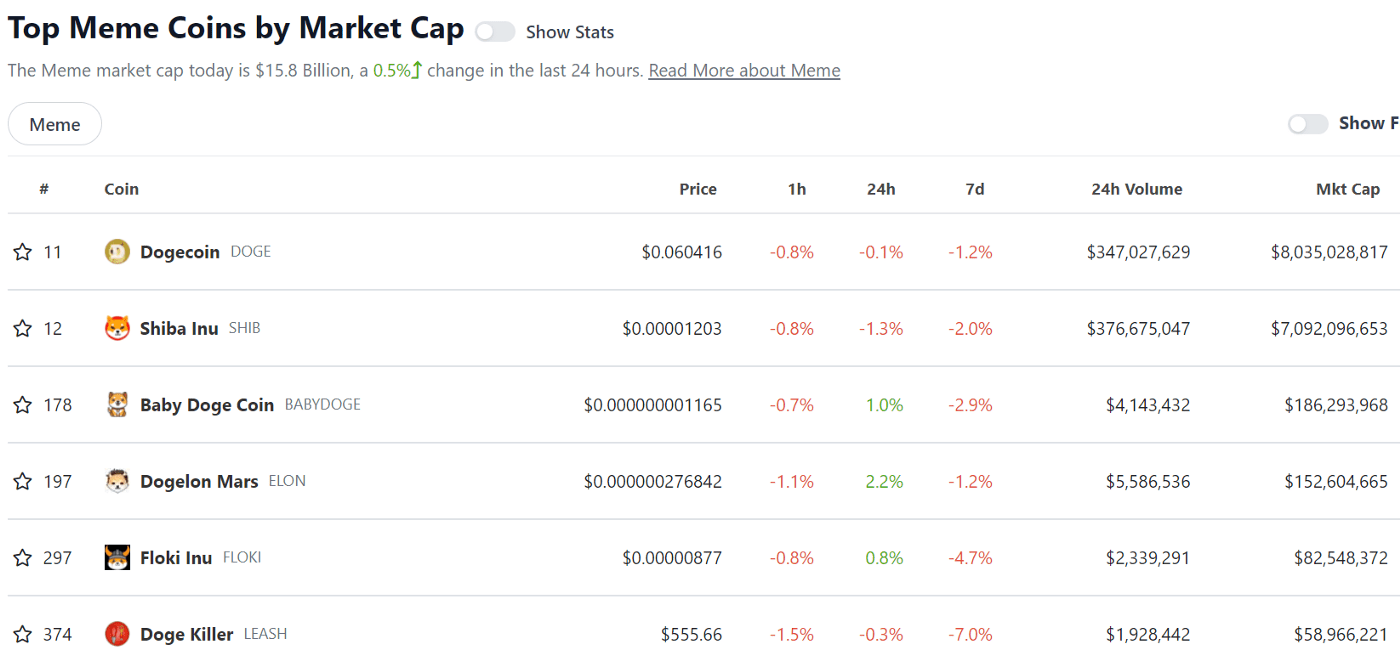Toggle the Show Stats switch
The image size is (1400, 655).
[495, 32]
